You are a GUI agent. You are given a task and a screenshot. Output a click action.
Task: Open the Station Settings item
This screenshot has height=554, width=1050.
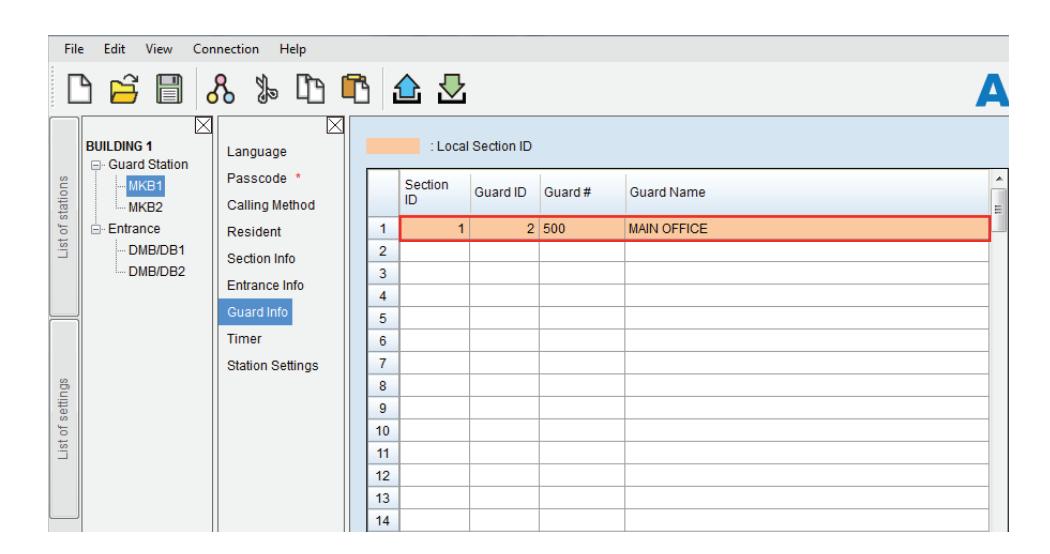pos(273,366)
